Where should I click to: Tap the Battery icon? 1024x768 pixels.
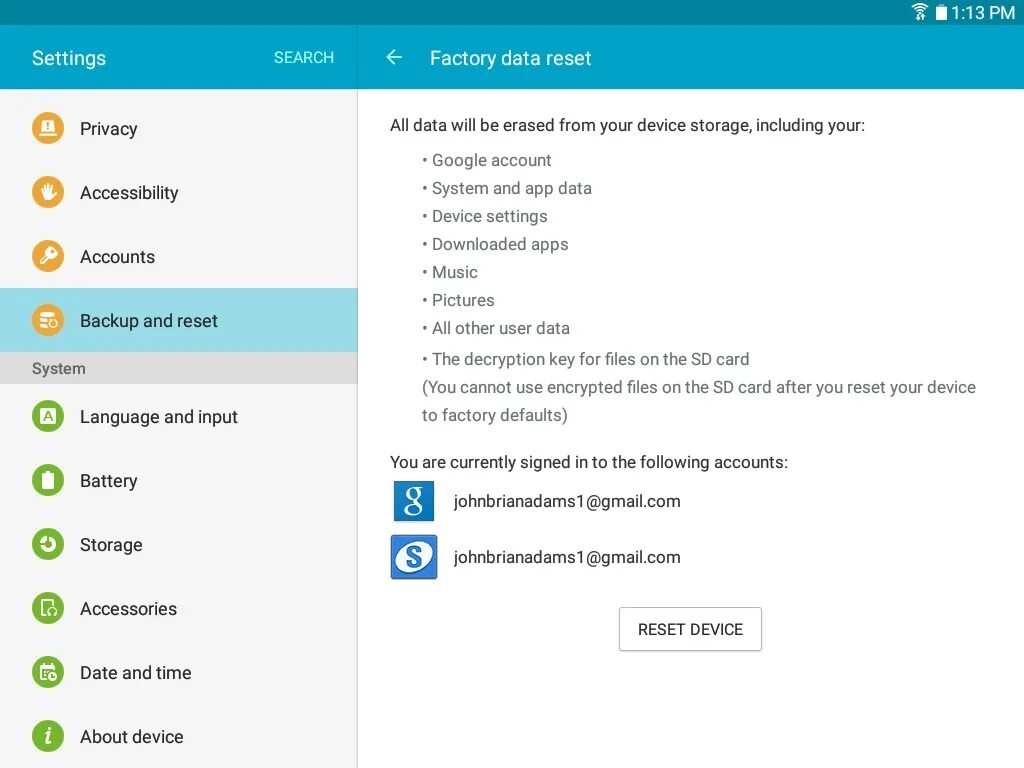(x=48, y=480)
